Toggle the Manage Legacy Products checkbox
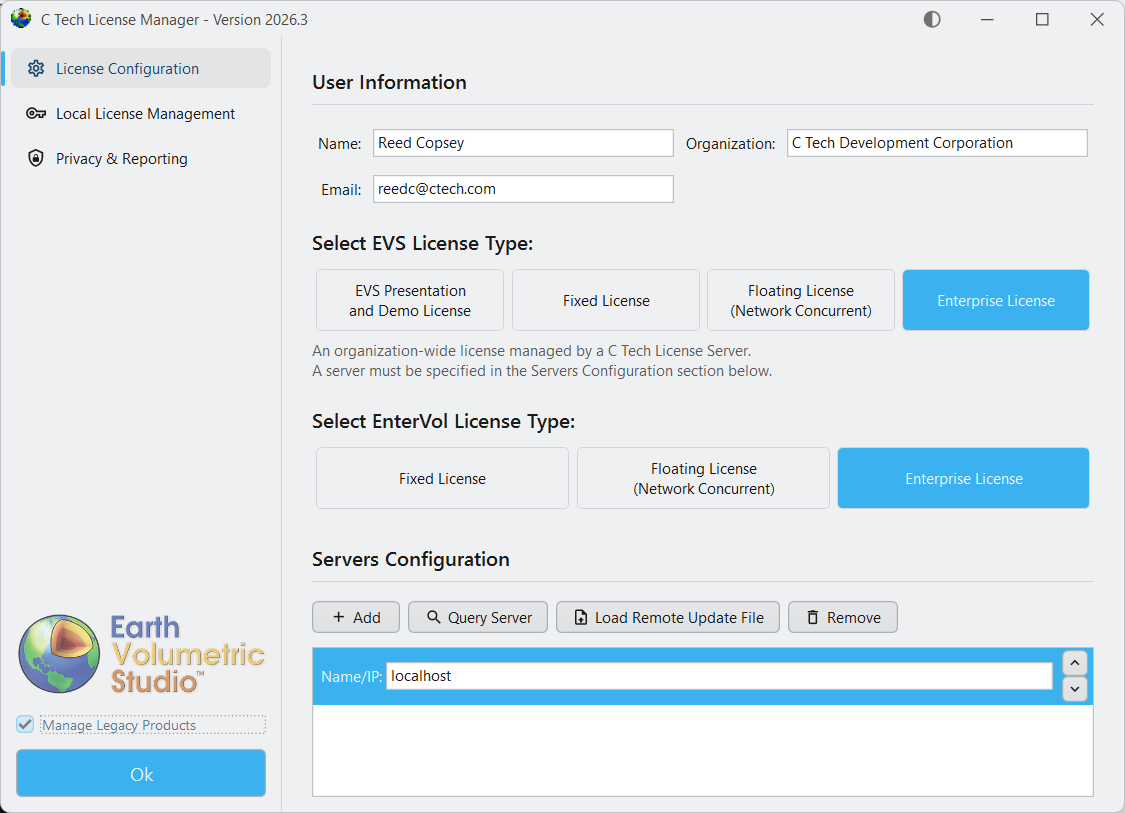 [23, 724]
